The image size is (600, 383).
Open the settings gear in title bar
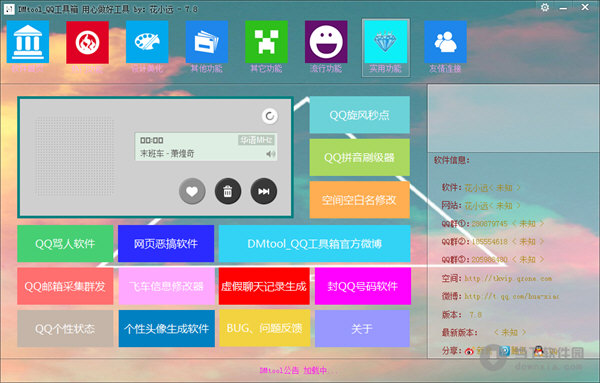point(545,7)
